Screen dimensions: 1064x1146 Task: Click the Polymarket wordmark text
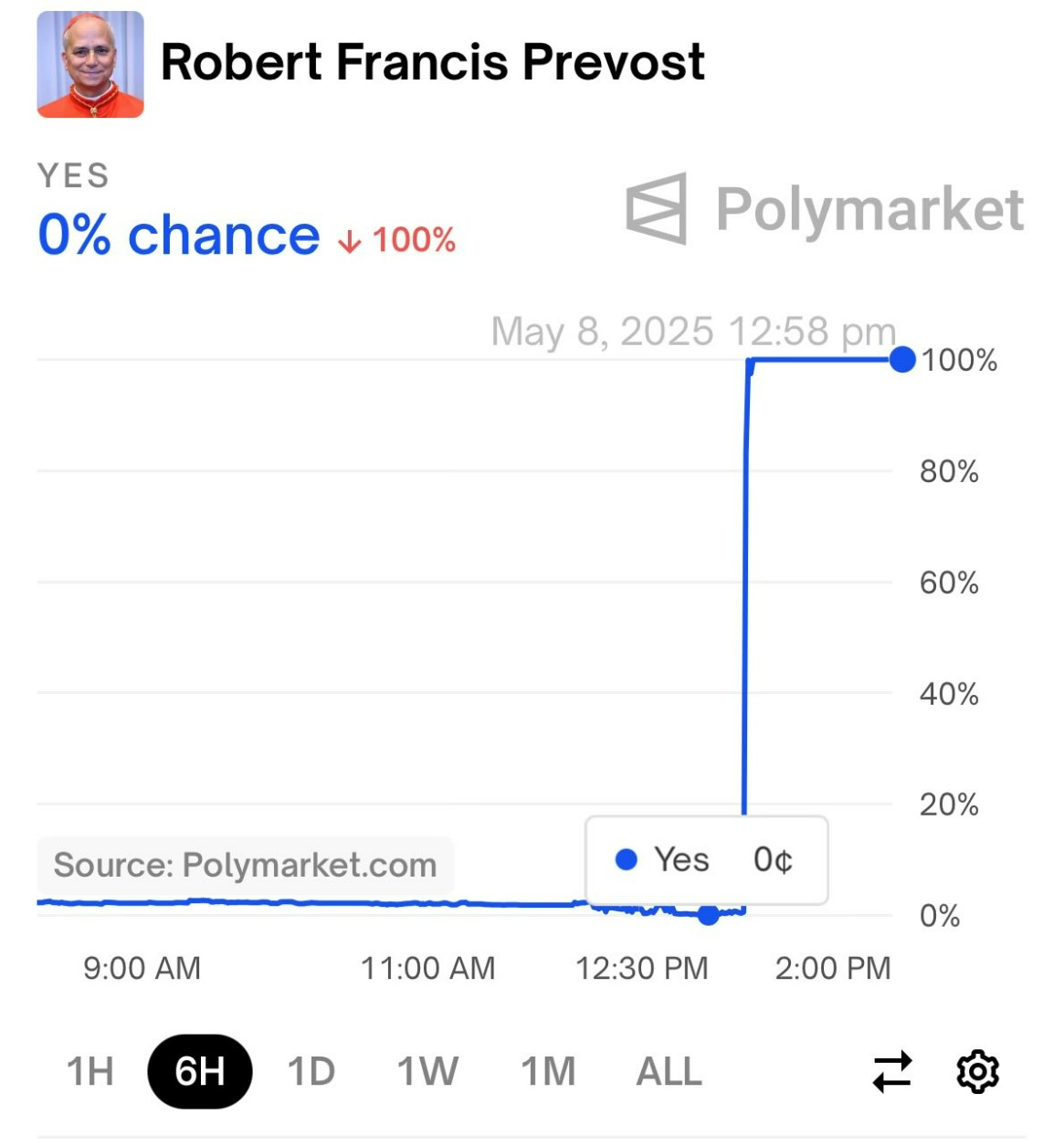[869, 209]
